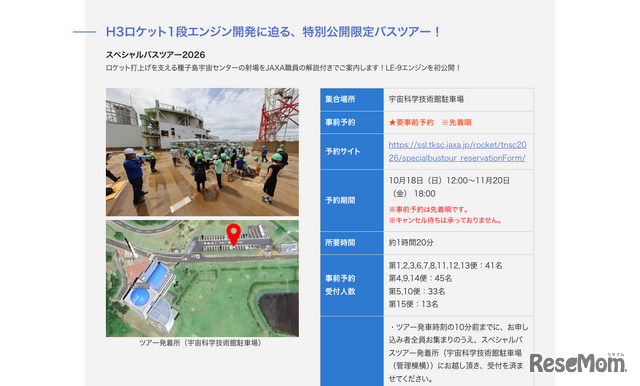Click the '事前予約 受付人数' header cell

coord(352,285)
